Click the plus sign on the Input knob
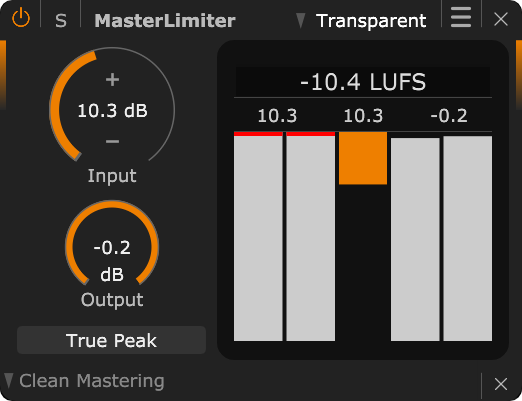 coord(112,80)
